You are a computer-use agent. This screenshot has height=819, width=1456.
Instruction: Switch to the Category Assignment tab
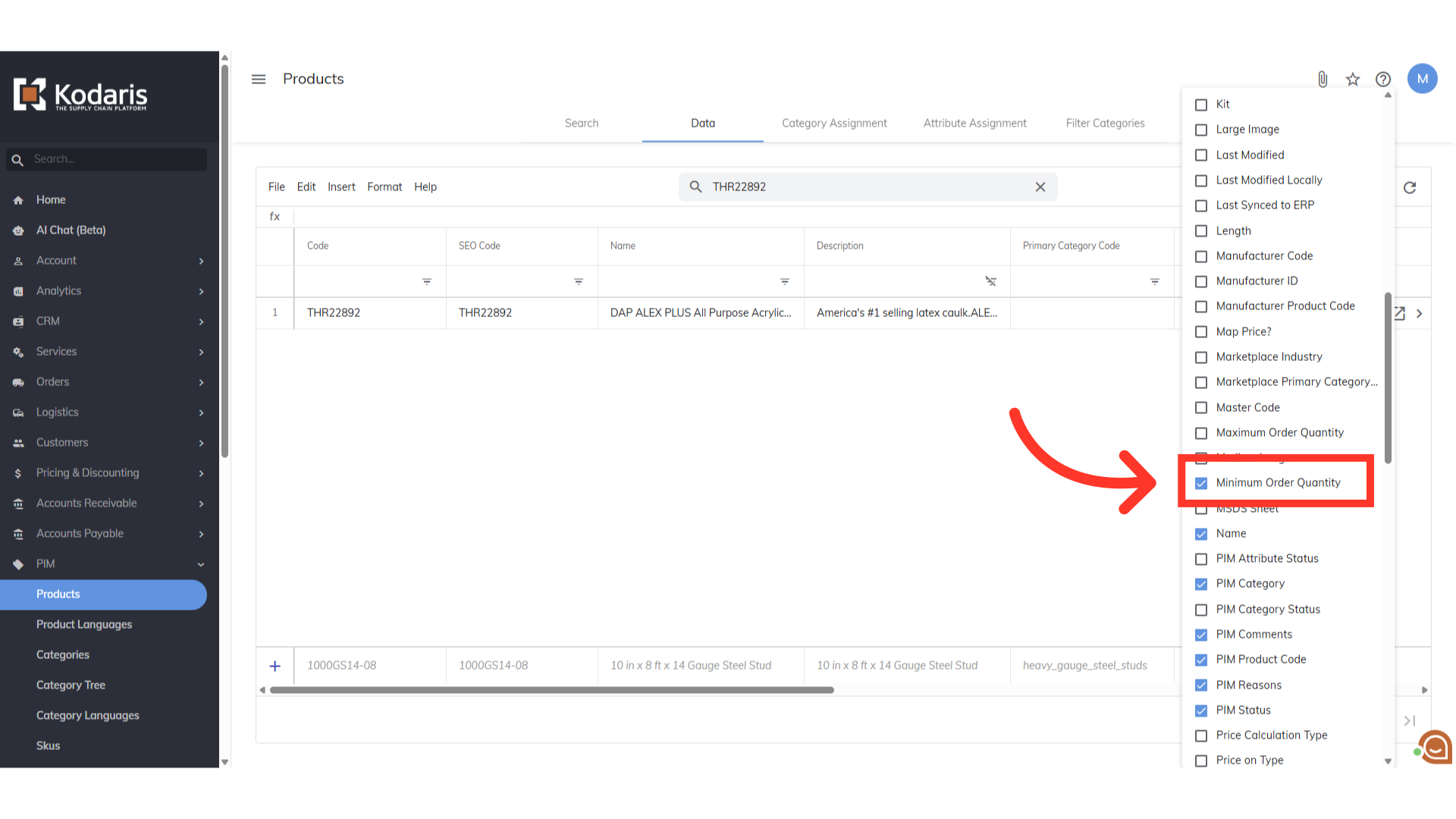[834, 123]
